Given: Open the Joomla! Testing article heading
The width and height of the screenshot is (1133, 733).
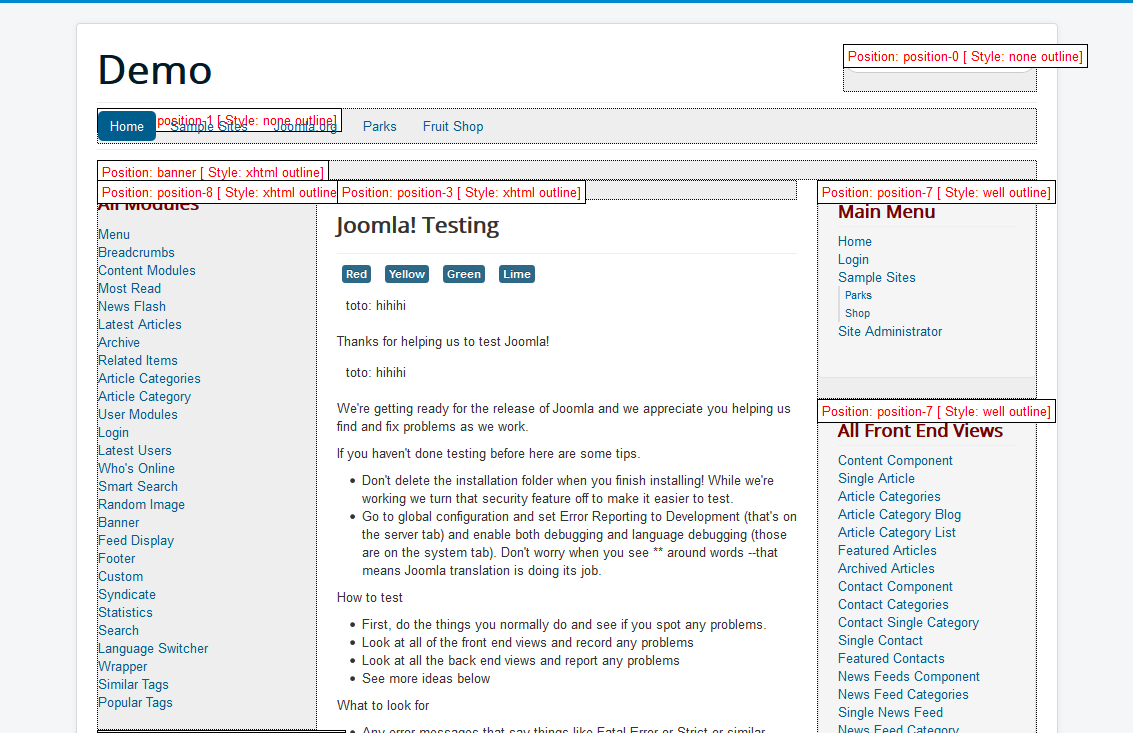Looking at the screenshot, I should click(x=418, y=226).
